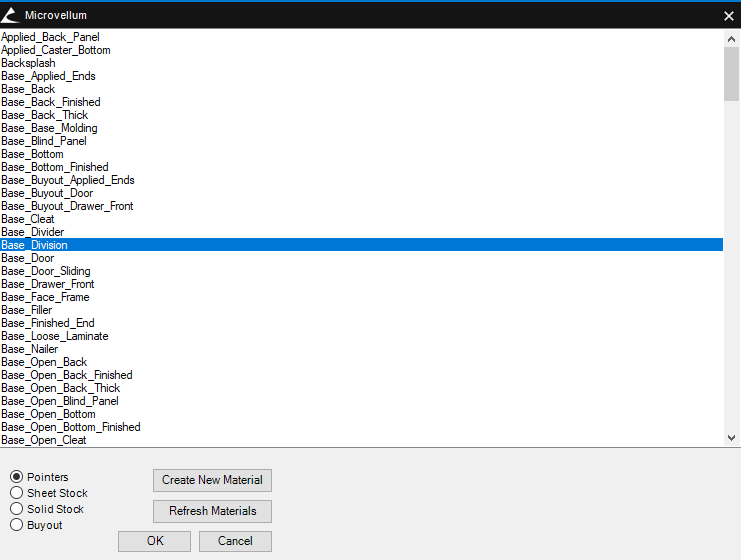Click the Cancel button
This screenshot has width=741, height=560.
(235, 541)
